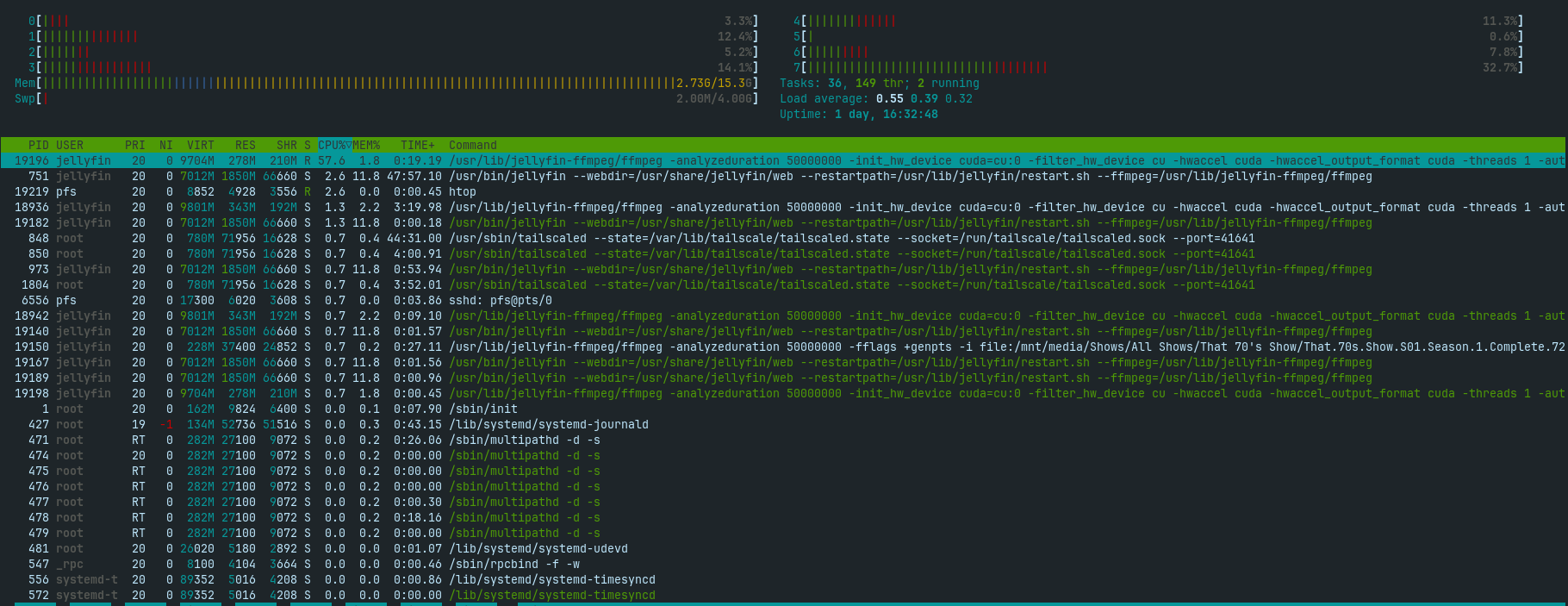Sort by the RES column header

click(x=245, y=145)
